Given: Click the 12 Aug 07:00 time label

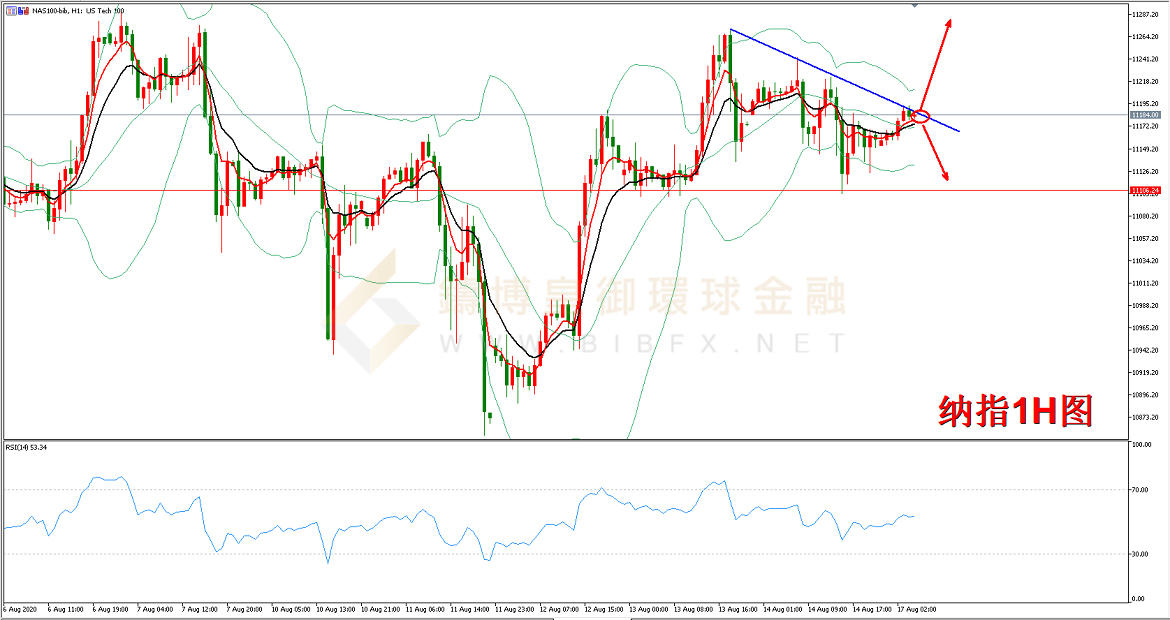Looking at the screenshot, I should (559, 608).
